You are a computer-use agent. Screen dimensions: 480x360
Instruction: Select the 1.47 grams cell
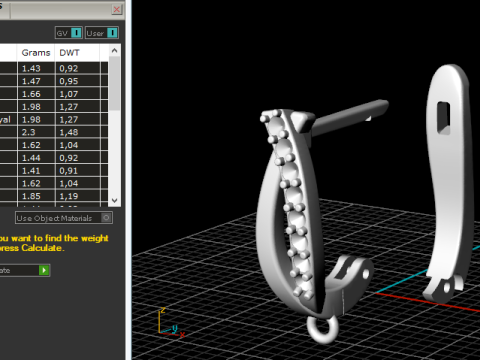point(36,81)
